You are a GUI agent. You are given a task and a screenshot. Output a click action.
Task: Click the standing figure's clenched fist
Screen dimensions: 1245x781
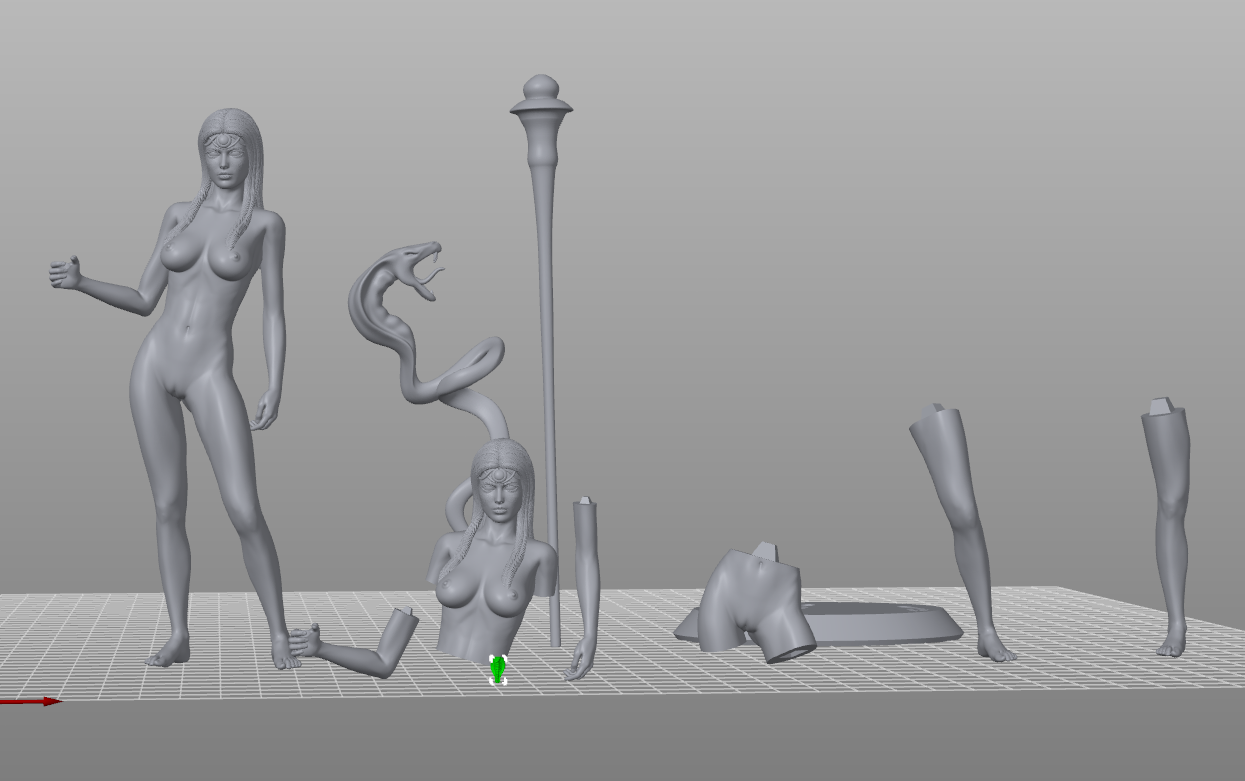(66, 272)
